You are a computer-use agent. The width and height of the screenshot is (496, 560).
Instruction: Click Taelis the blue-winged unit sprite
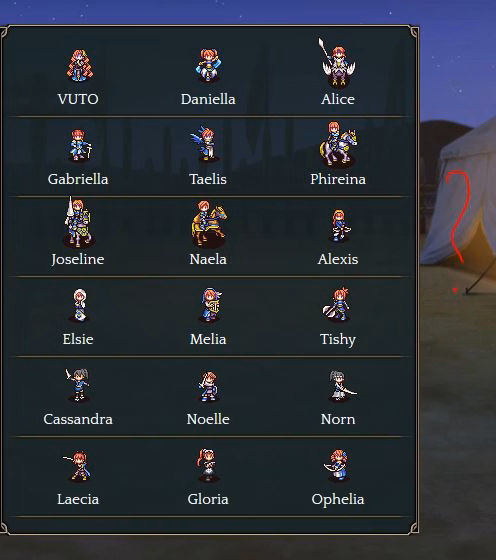204,144
